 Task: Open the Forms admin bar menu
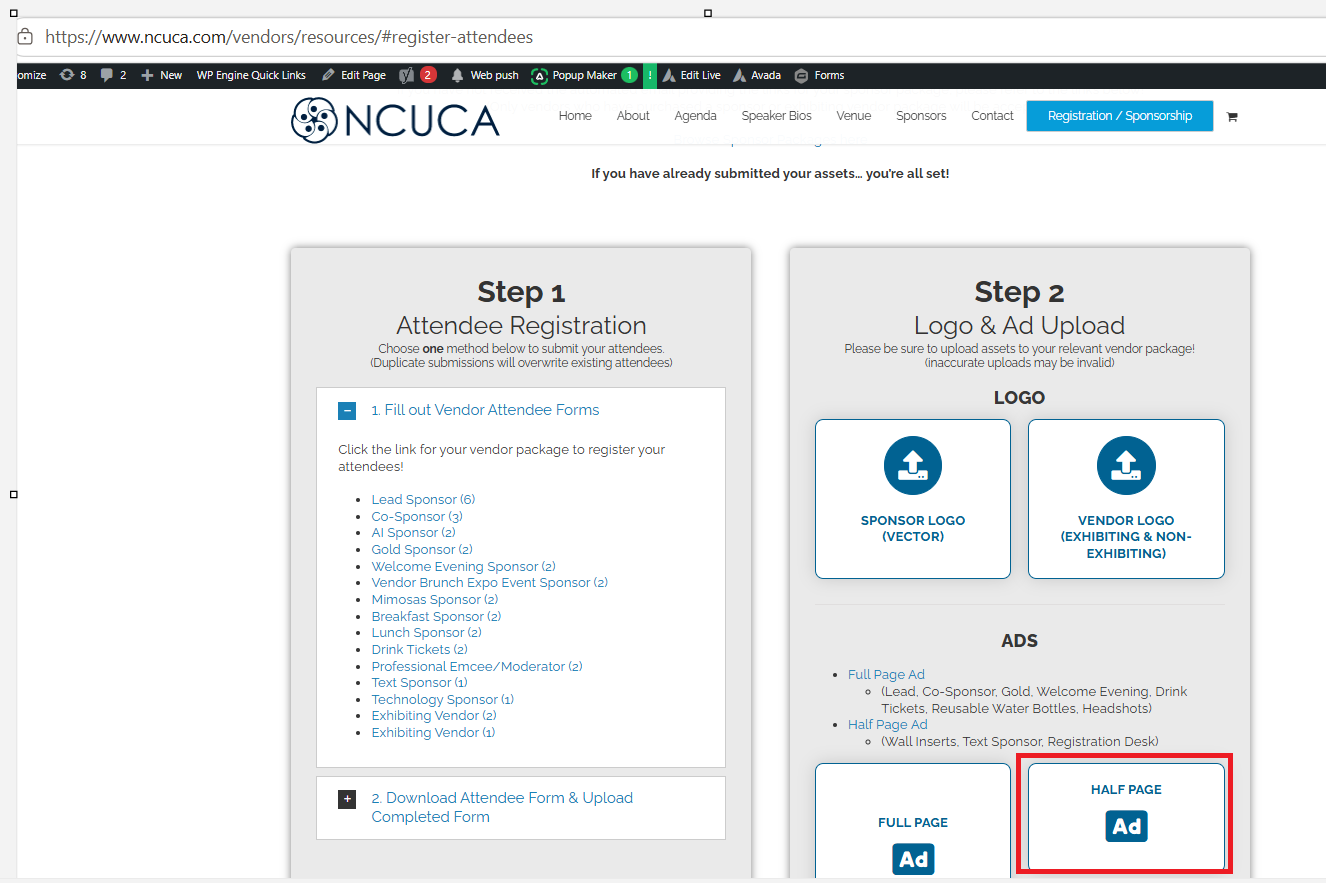pyautogui.click(x=819, y=75)
